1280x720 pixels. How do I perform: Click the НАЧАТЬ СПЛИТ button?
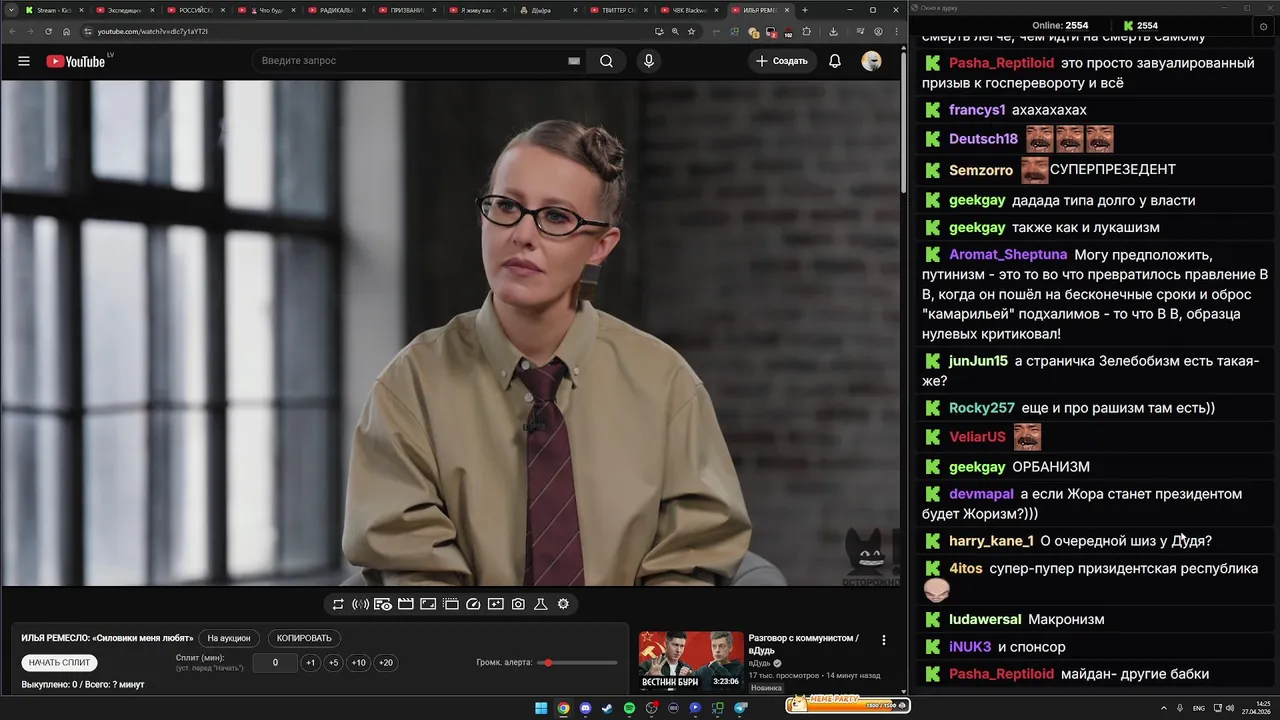tap(59, 662)
